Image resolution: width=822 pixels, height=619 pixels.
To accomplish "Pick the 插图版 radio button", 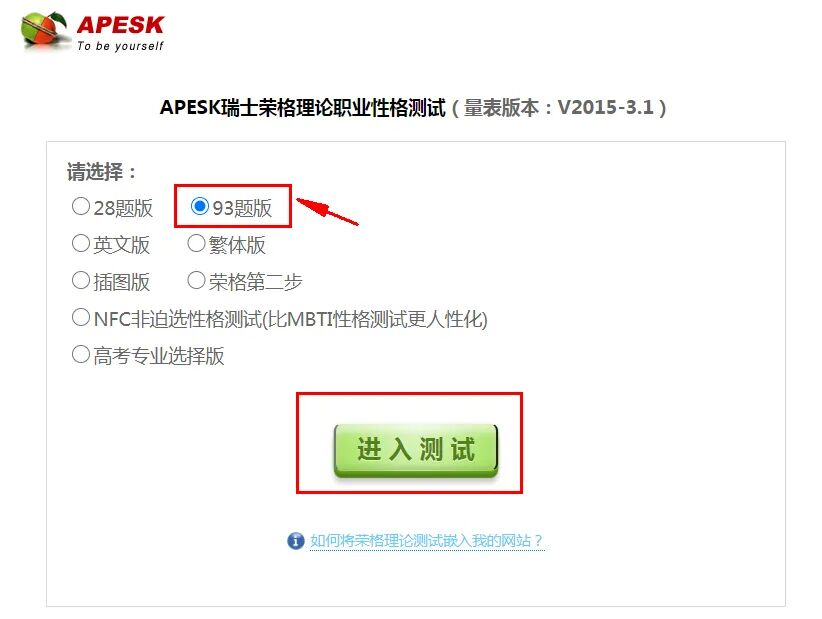I will [81, 280].
